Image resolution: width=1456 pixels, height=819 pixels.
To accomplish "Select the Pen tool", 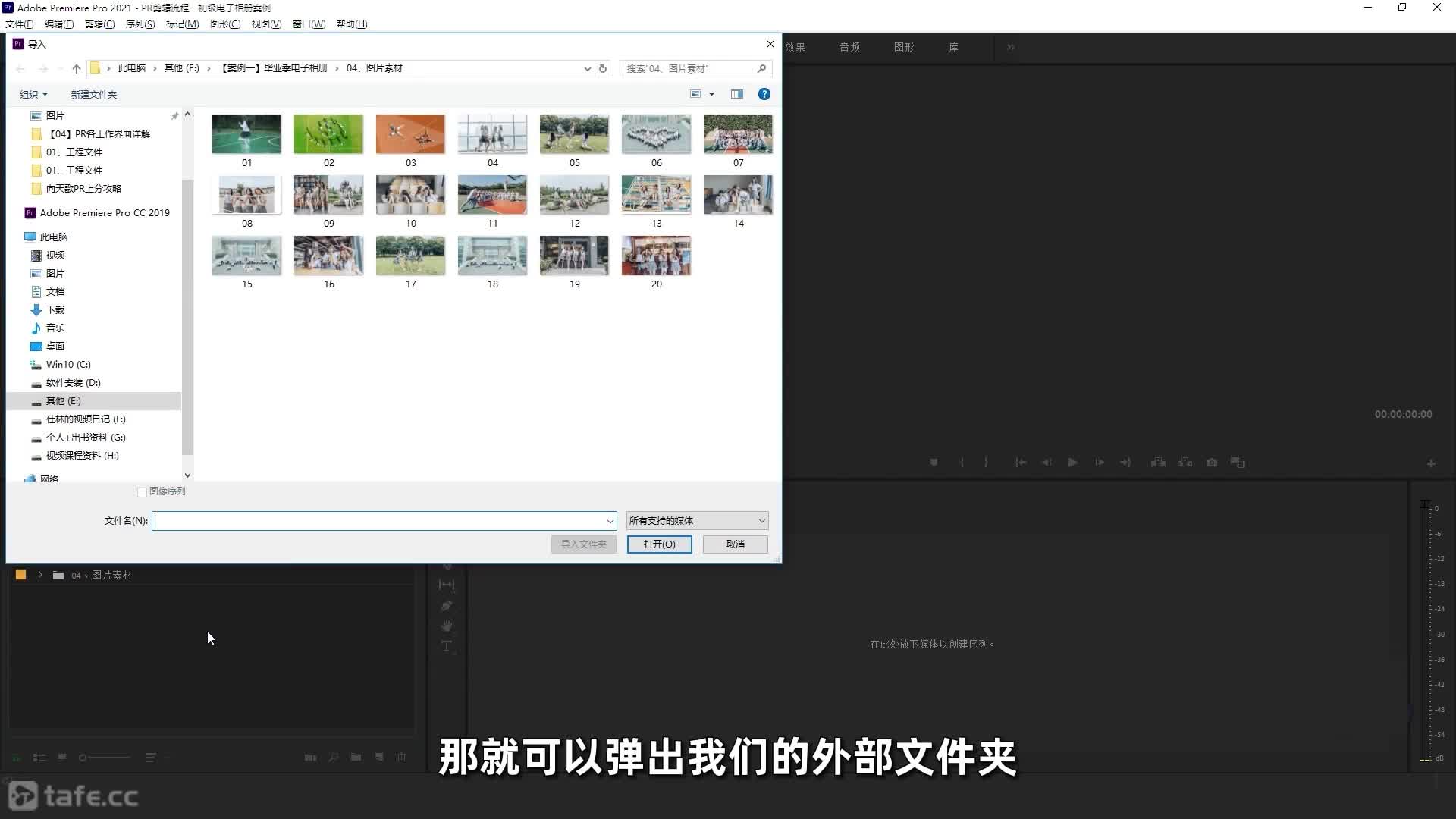I will [x=447, y=606].
